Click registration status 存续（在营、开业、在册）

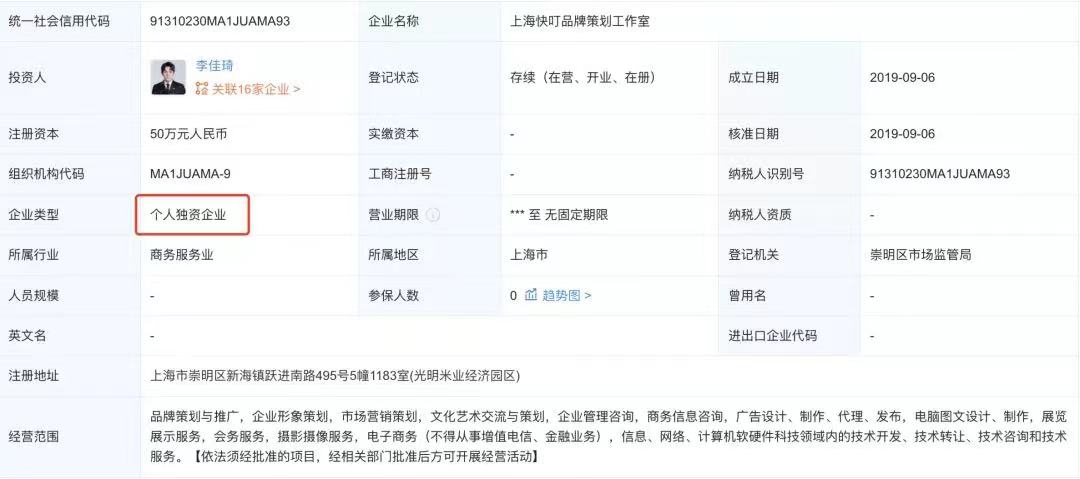click(x=582, y=77)
